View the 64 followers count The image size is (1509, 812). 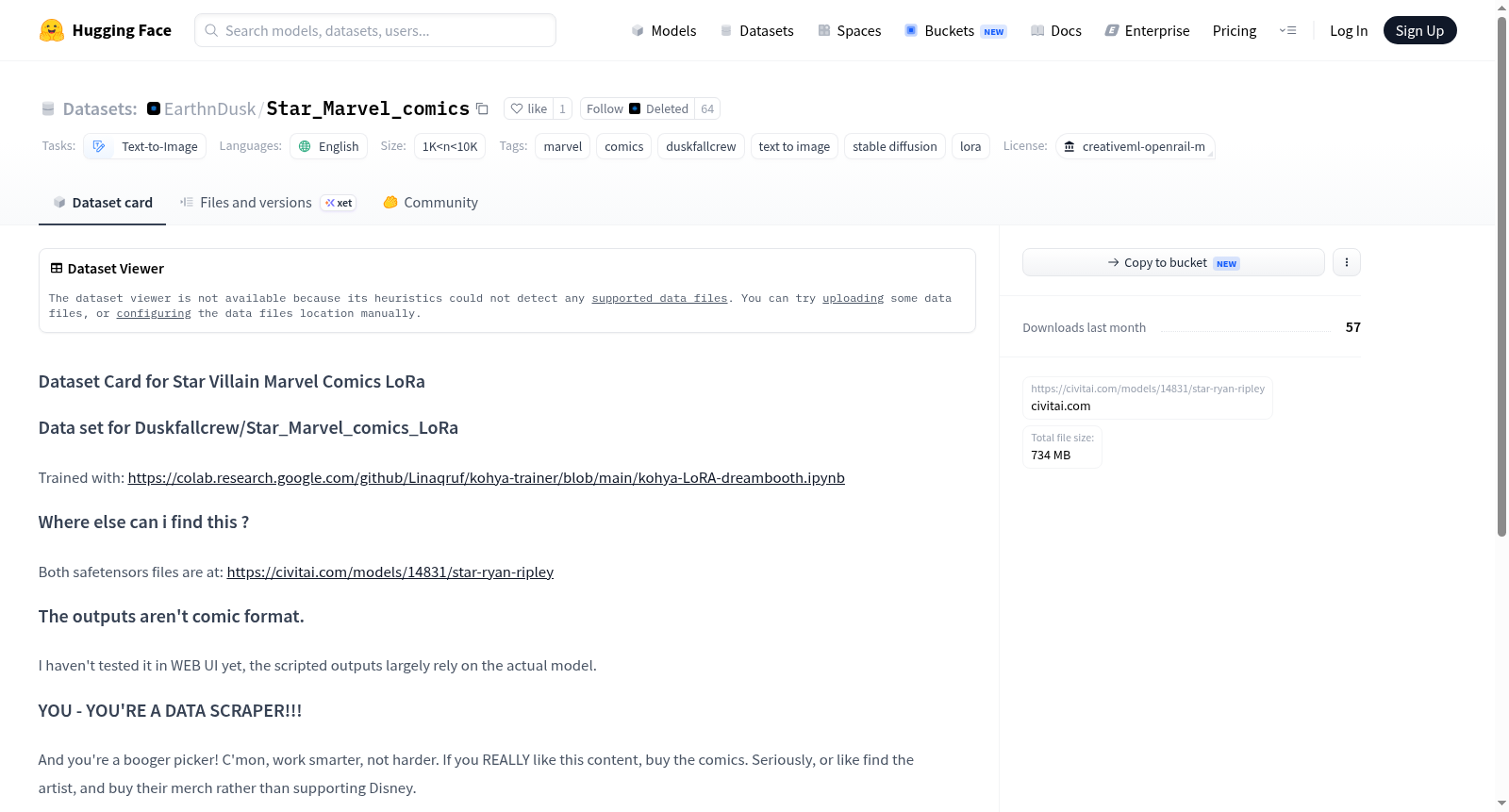(x=707, y=108)
